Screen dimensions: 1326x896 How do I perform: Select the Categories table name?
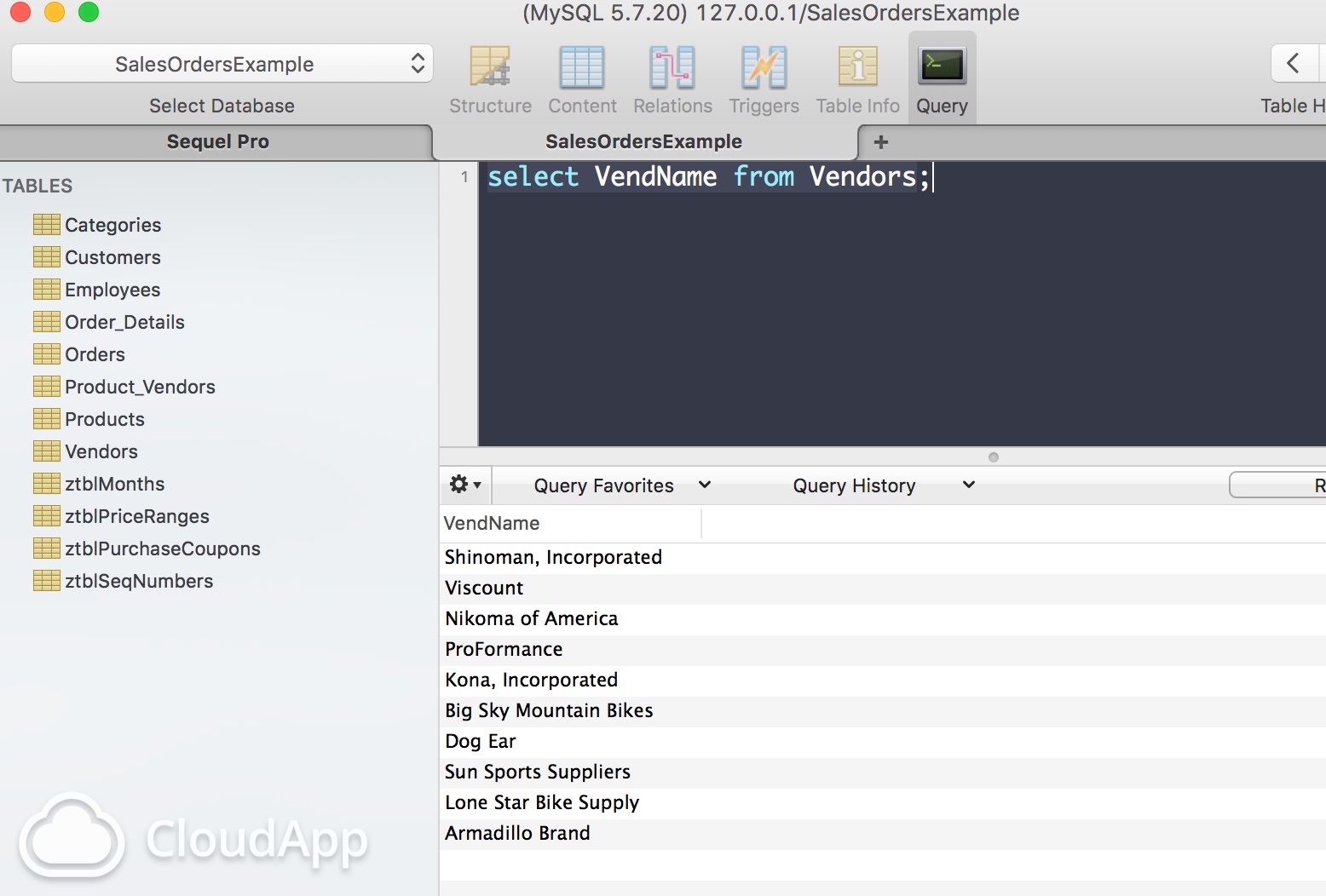point(113,225)
